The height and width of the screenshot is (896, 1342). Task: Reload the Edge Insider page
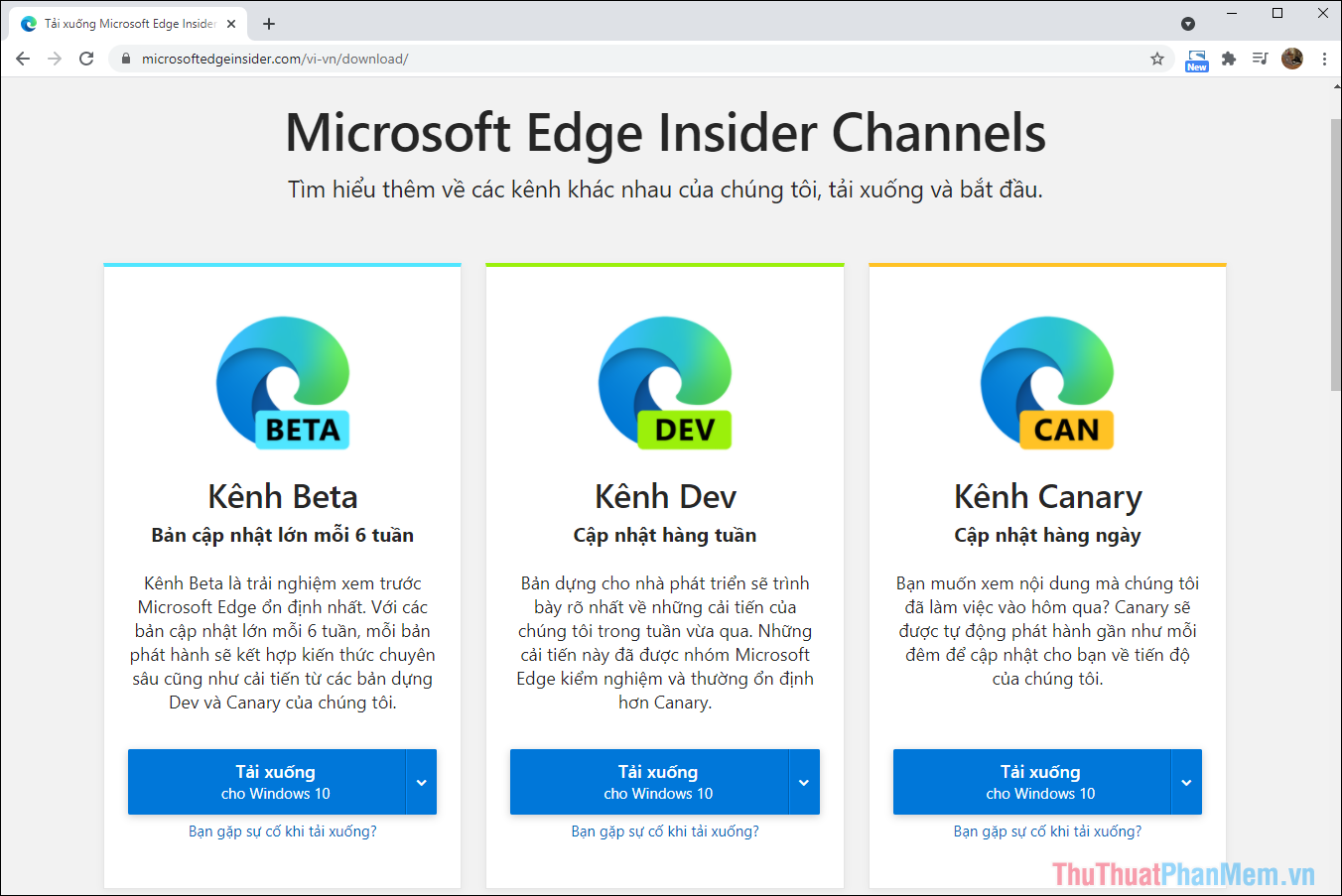coord(86,59)
